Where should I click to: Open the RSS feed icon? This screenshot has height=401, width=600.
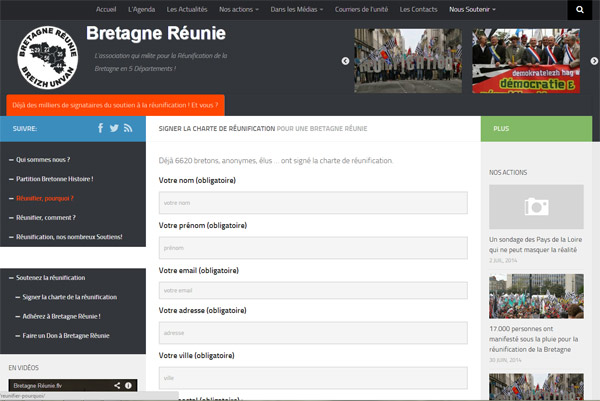click(x=128, y=128)
